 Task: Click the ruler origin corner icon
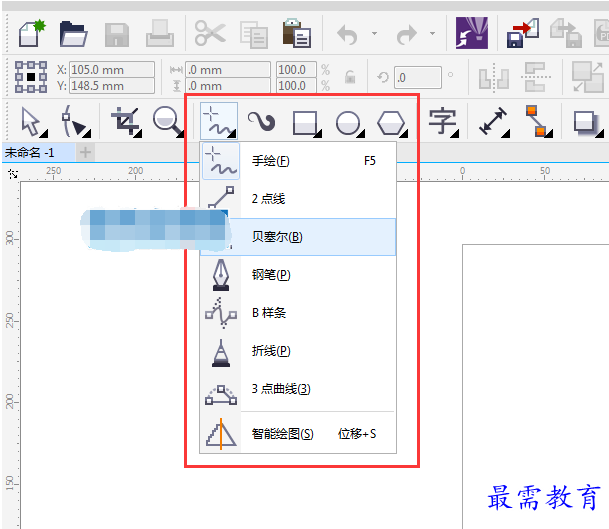(13, 174)
